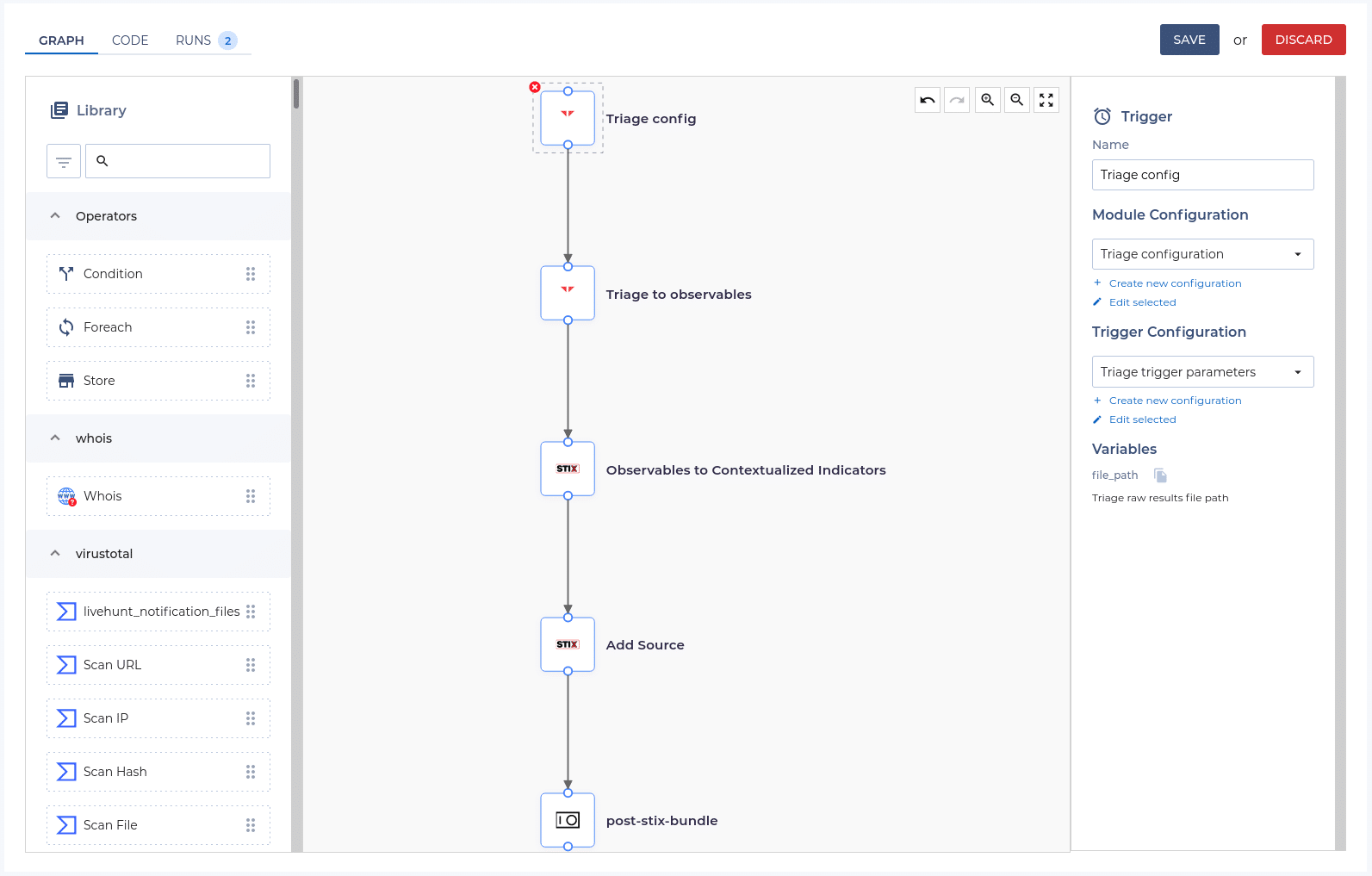This screenshot has height=876, width=1372.
Task: Select the post-stix-bundle node icon
Action: coord(568,820)
